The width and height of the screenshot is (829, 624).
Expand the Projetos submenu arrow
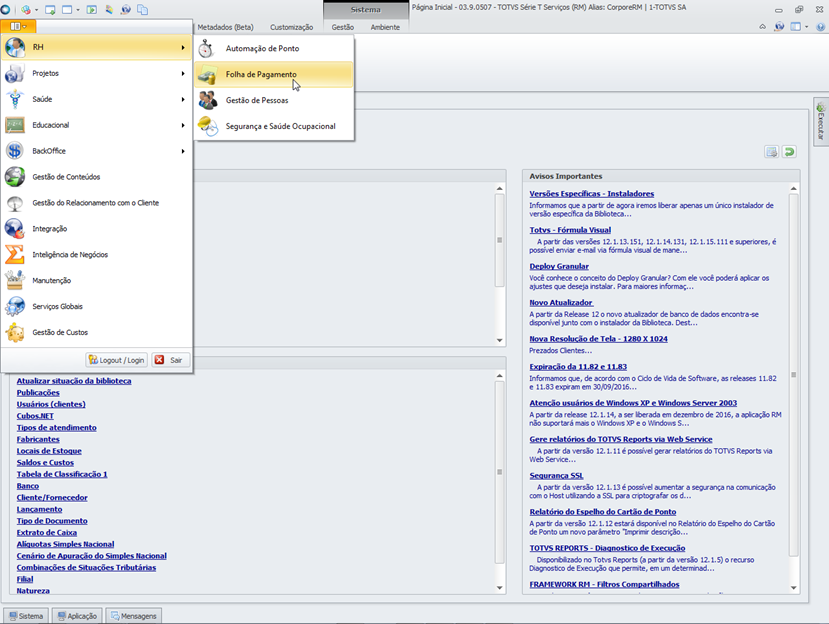click(183, 74)
